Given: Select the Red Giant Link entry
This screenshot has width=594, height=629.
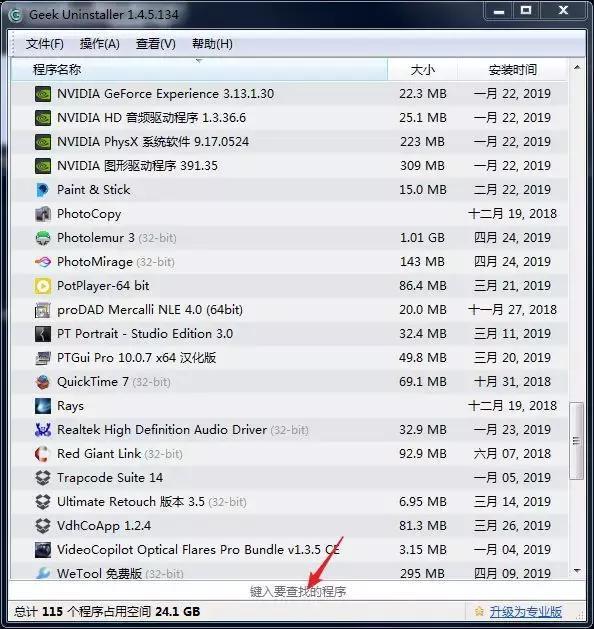Looking at the screenshot, I should pos(289,454).
